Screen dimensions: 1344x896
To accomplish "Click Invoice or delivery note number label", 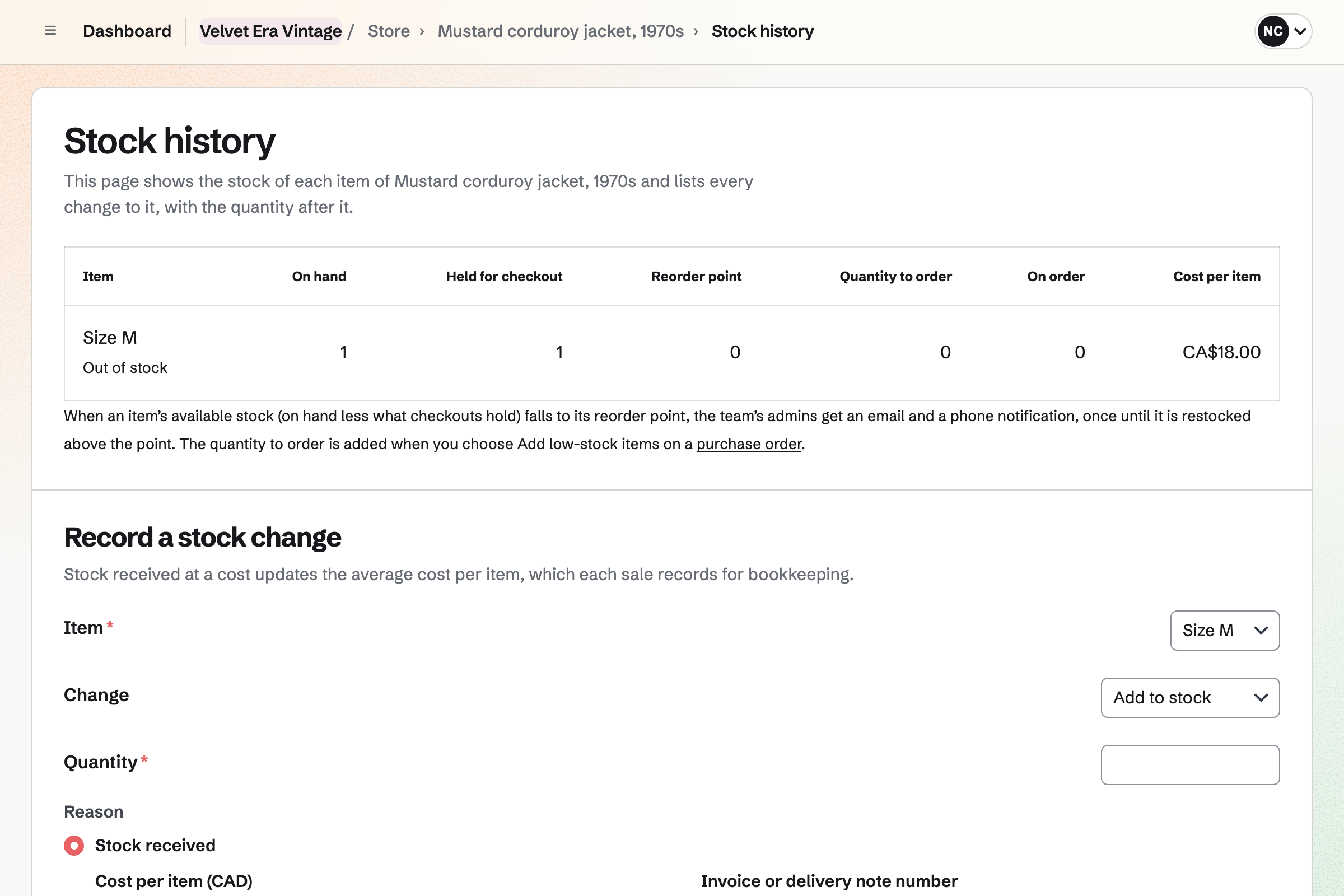I will point(829,881).
